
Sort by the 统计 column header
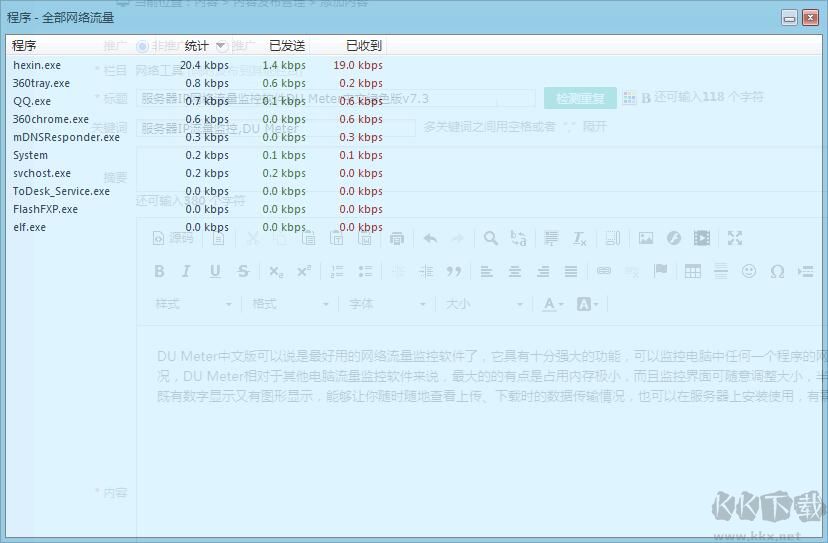coord(197,46)
